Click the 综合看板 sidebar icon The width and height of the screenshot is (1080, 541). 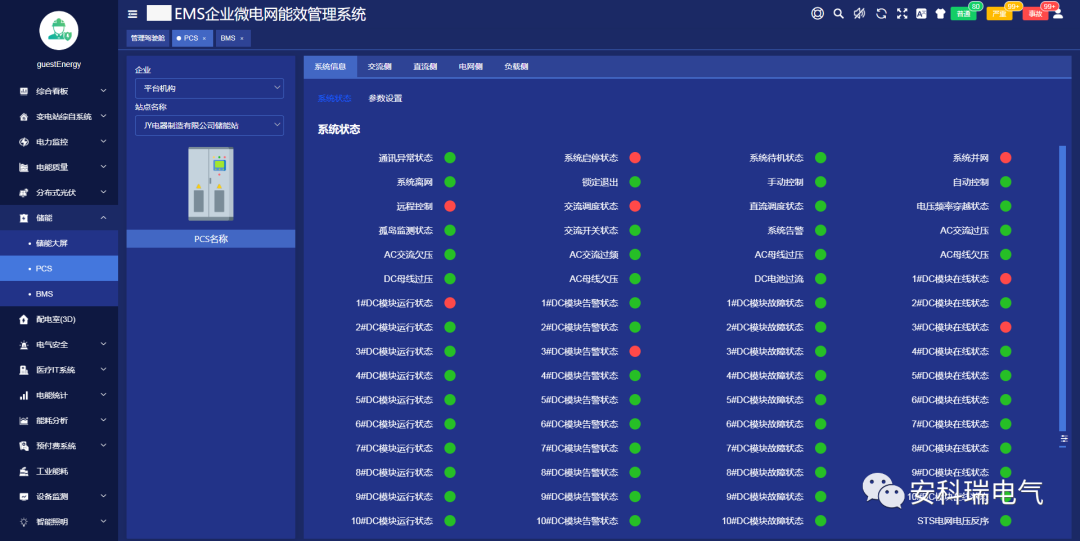(23, 91)
